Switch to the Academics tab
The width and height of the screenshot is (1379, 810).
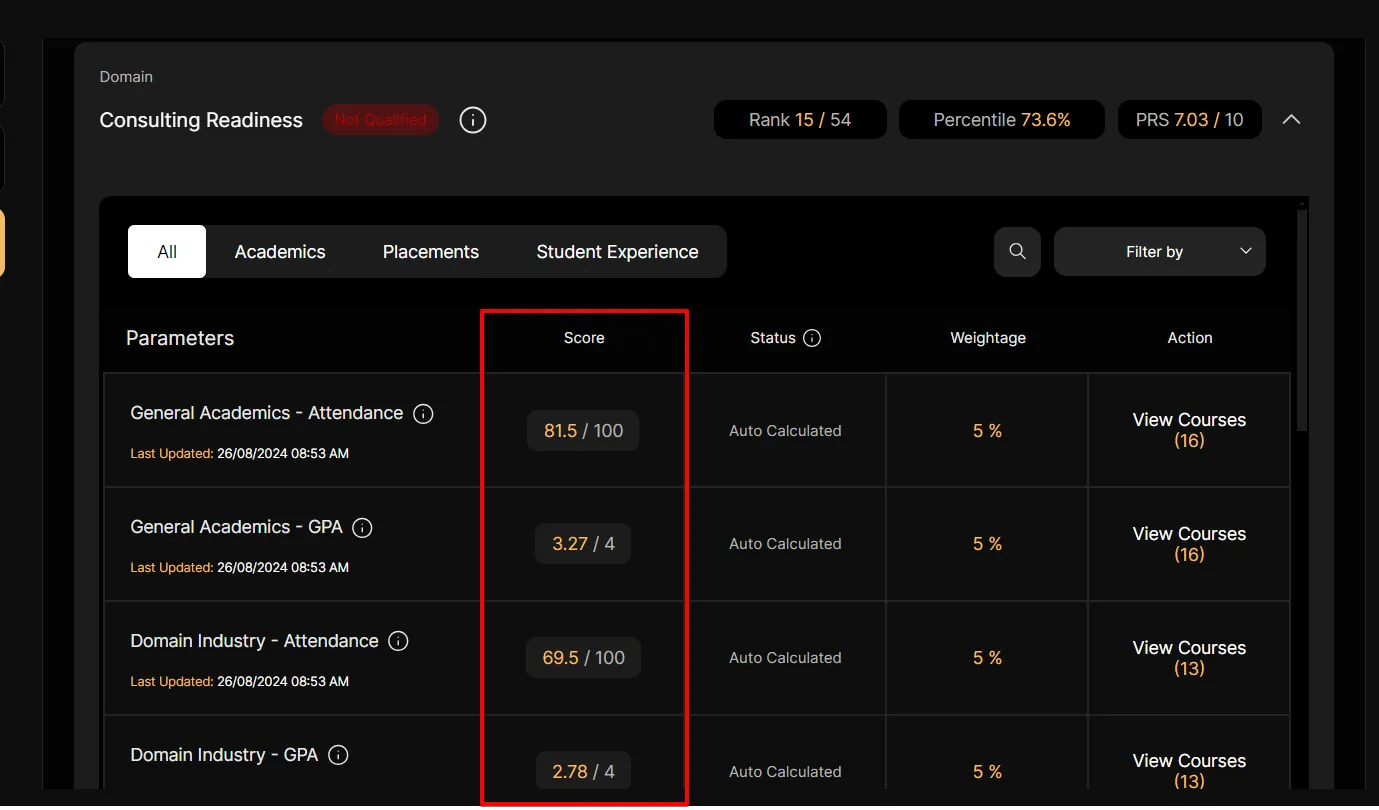click(280, 252)
